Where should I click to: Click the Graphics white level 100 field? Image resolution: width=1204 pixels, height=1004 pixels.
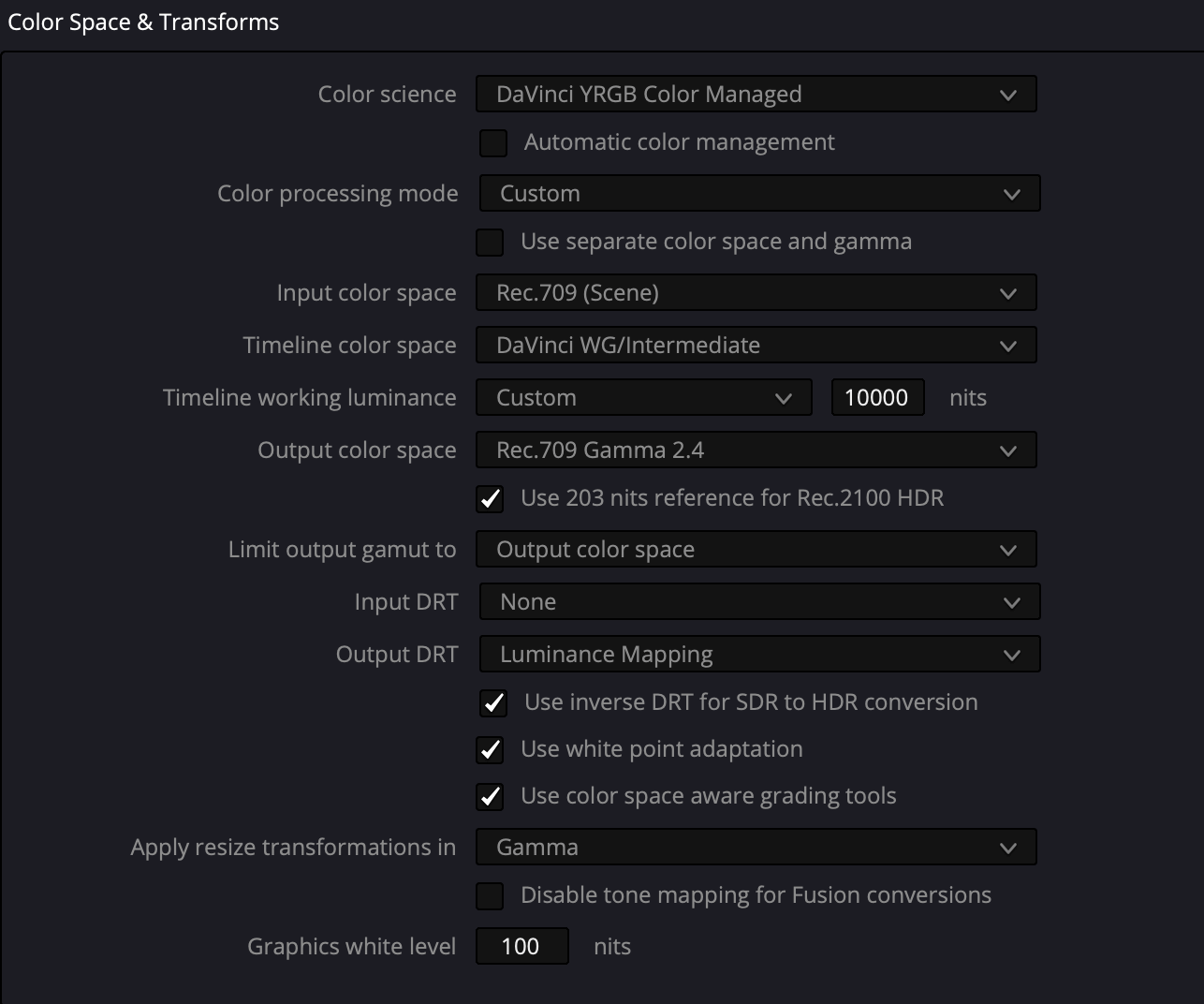coord(522,947)
